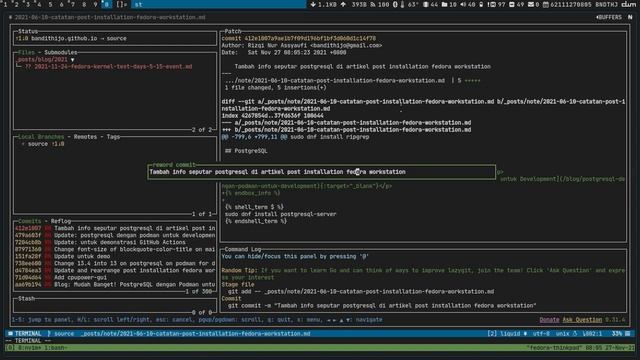Click the calendar date icon in the top bar

tap(546, 4)
